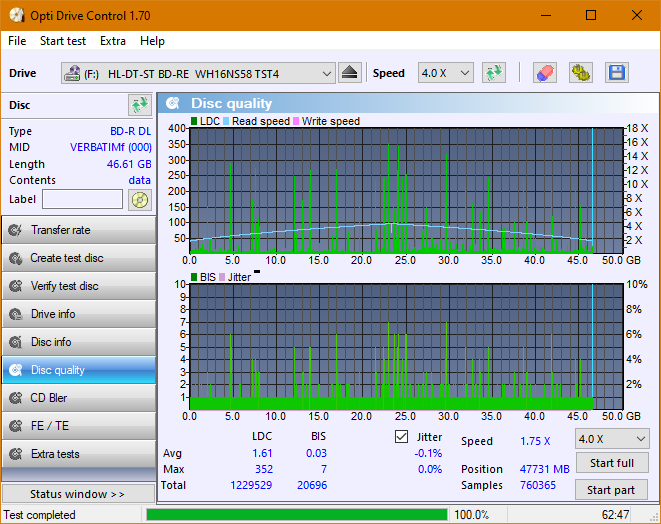Screen dimensions: 661x524
Task: Go to the CD Bler test
Action: click(x=79, y=398)
